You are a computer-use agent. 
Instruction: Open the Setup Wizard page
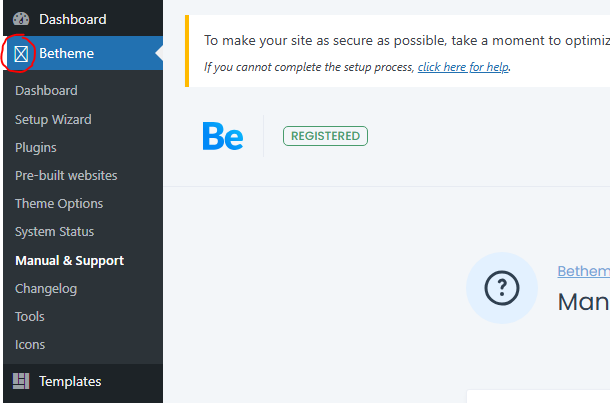[x=53, y=119]
